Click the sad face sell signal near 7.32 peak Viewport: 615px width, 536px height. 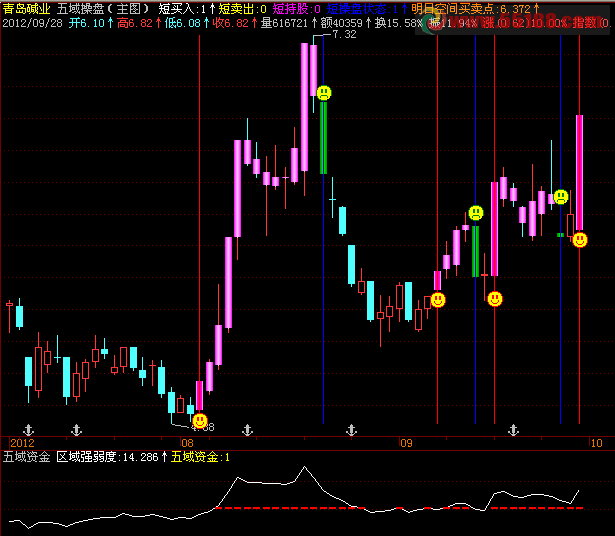tap(324, 93)
